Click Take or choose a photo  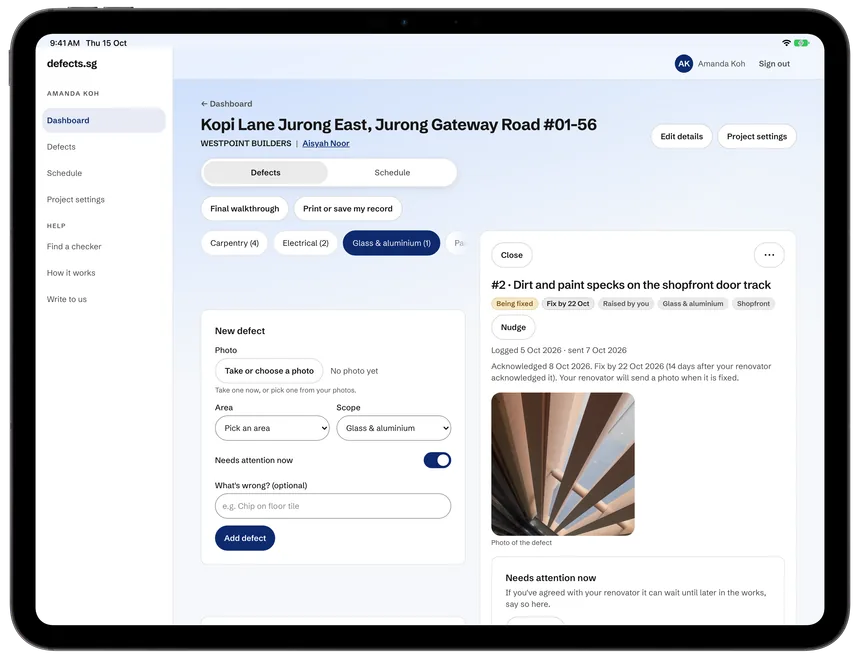(x=269, y=371)
